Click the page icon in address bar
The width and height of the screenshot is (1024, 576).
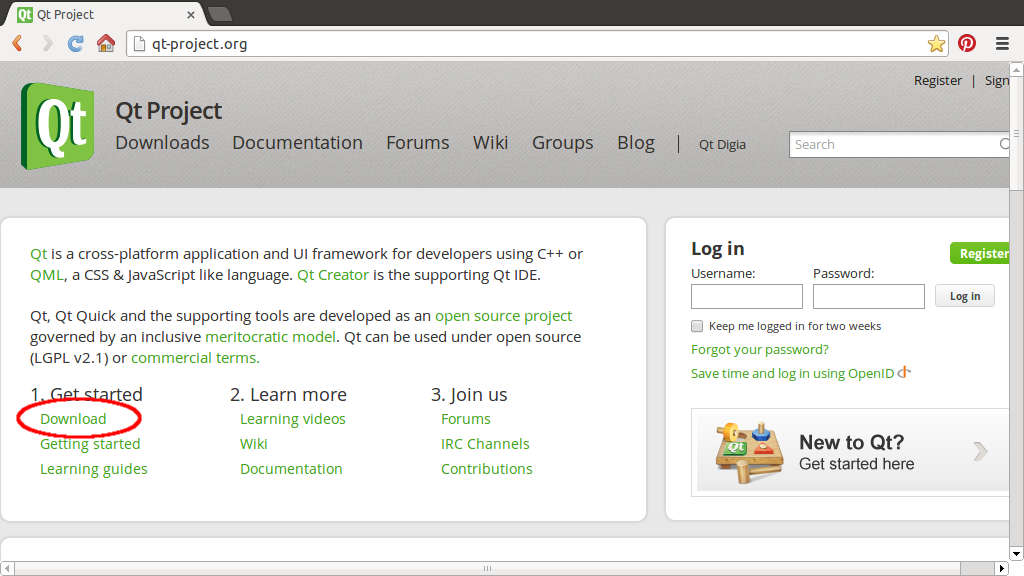[138, 44]
